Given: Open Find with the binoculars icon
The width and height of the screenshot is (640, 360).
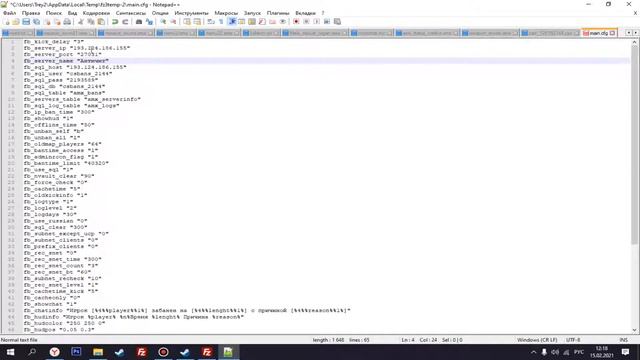Looking at the screenshot, I should point(139,22).
